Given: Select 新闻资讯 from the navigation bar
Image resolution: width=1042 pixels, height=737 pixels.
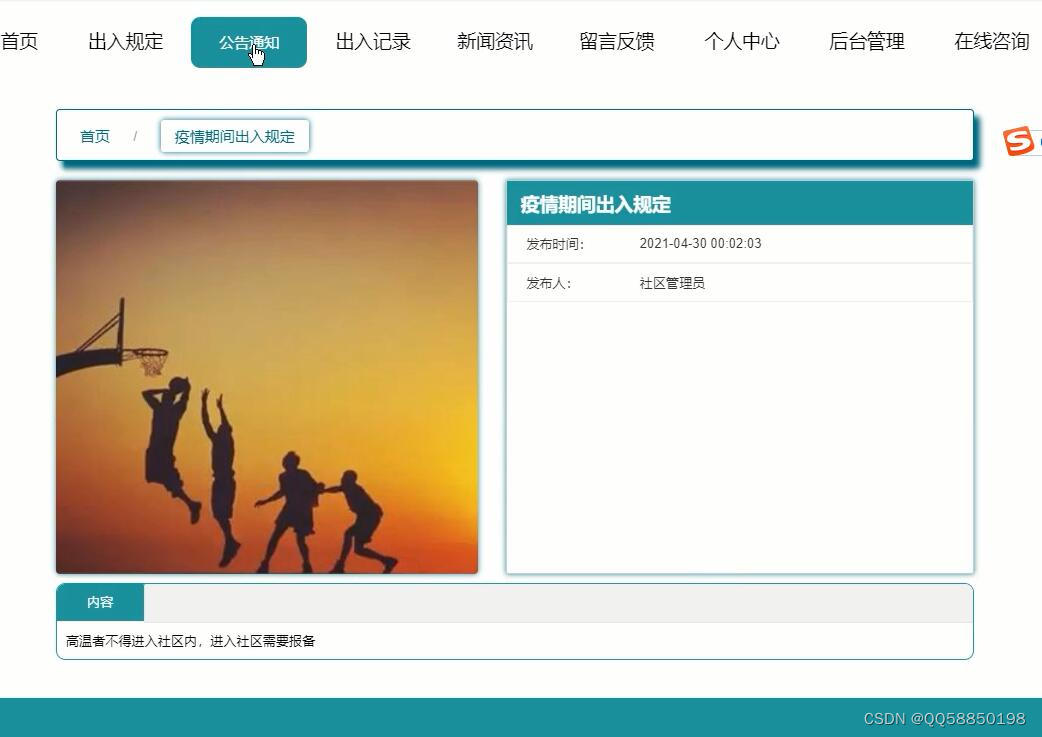Looking at the screenshot, I should (x=495, y=41).
